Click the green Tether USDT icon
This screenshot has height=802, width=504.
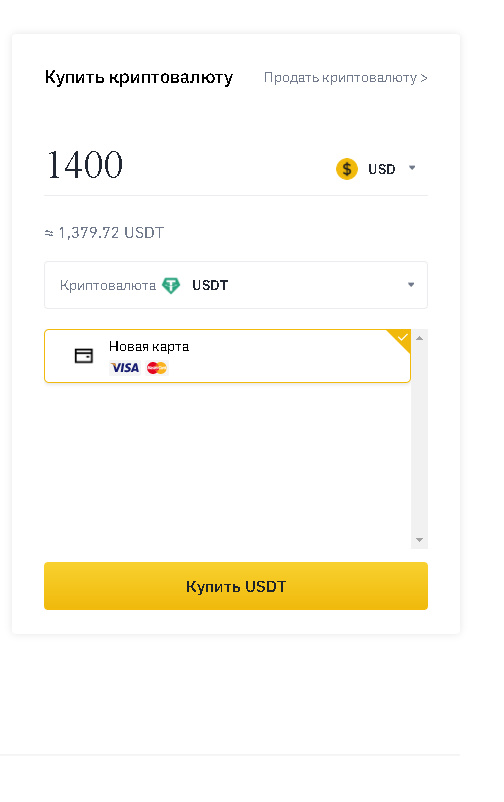coord(171,285)
